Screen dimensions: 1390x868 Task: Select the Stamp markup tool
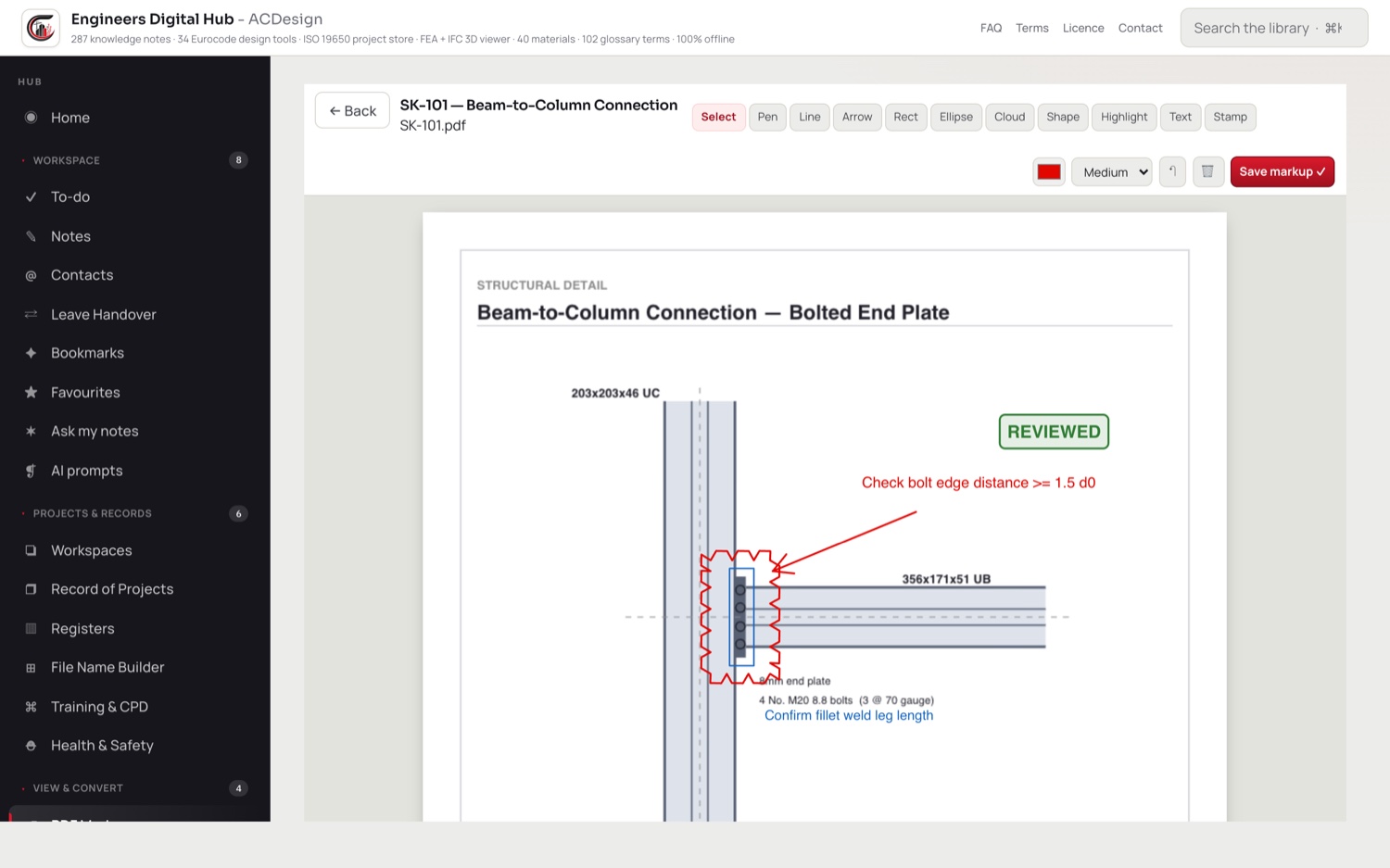(x=1230, y=117)
